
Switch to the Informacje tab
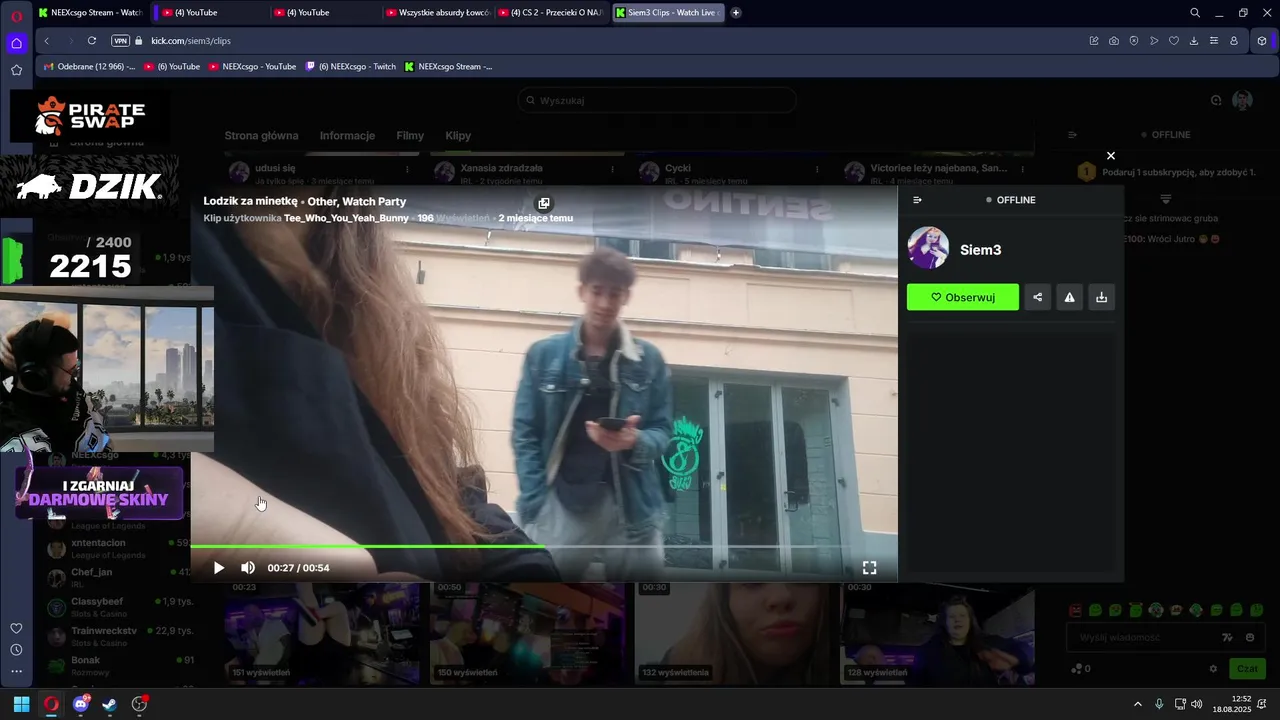pyautogui.click(x=347, y=136)
